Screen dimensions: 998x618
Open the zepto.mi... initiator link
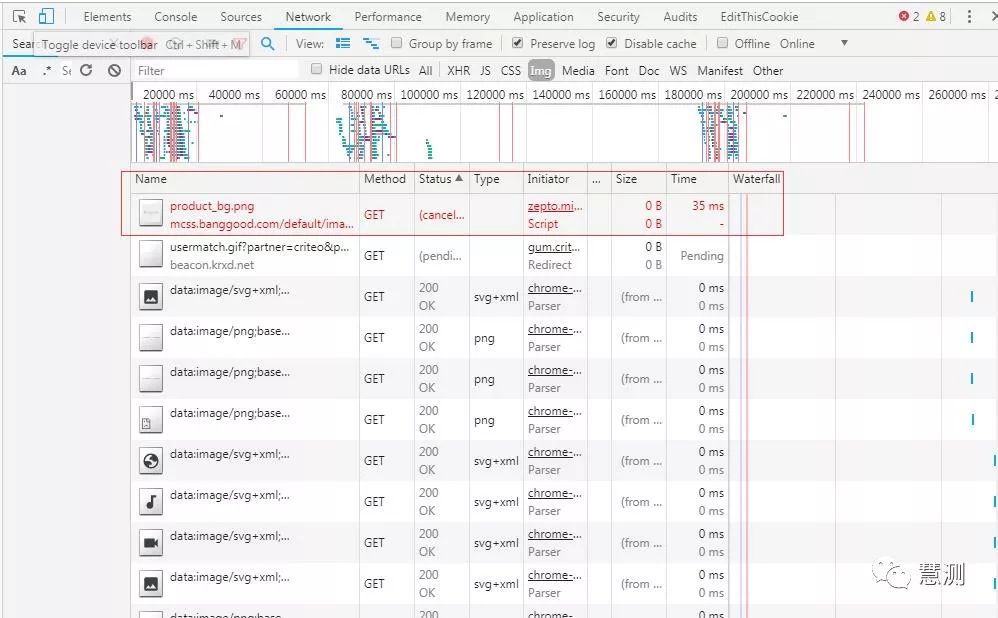click(555, 206)
